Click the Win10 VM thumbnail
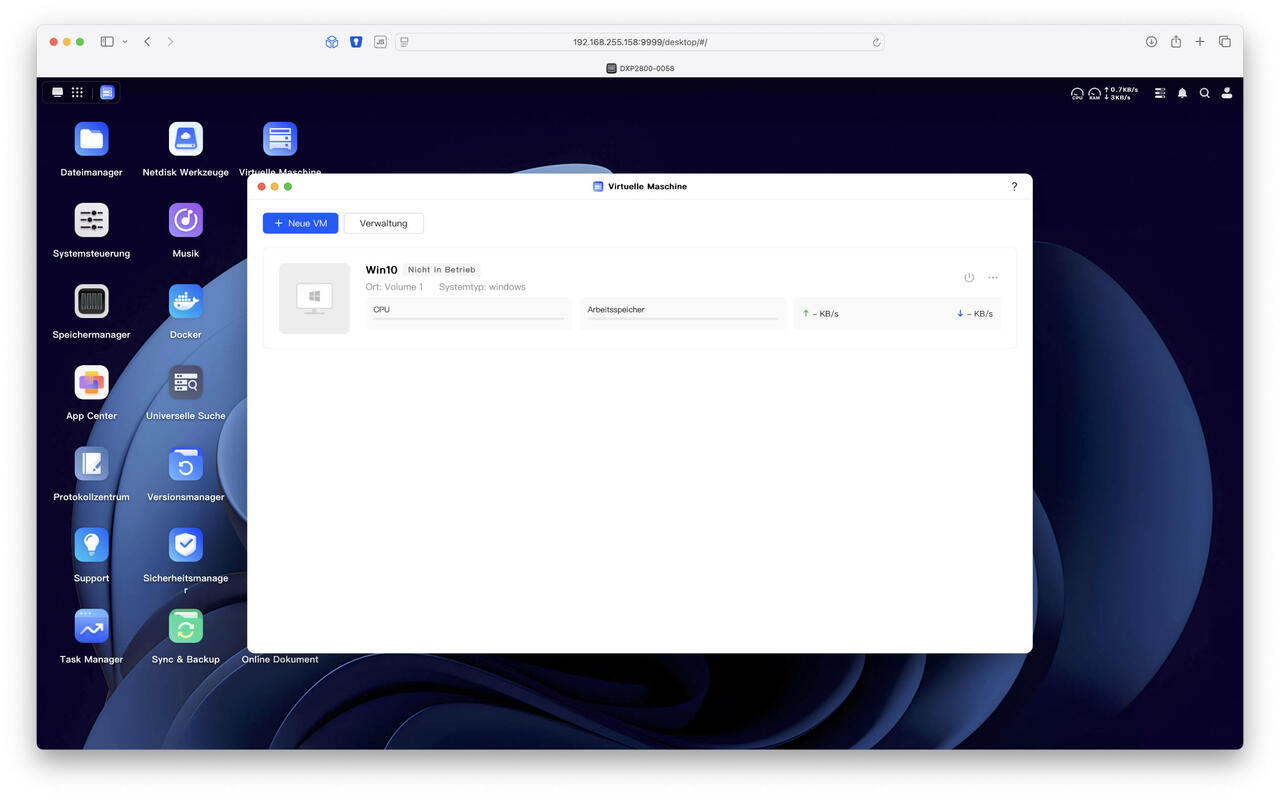The width and height of the screenshot is (1280, 798). point(314,298)
